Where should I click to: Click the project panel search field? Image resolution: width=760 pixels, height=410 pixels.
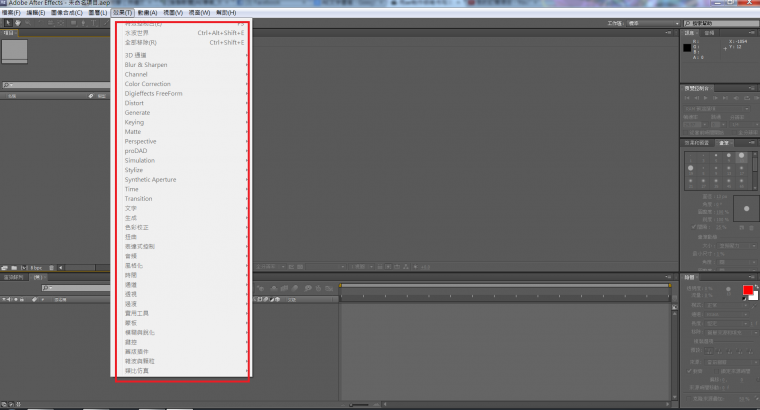[x=50, y=85]
